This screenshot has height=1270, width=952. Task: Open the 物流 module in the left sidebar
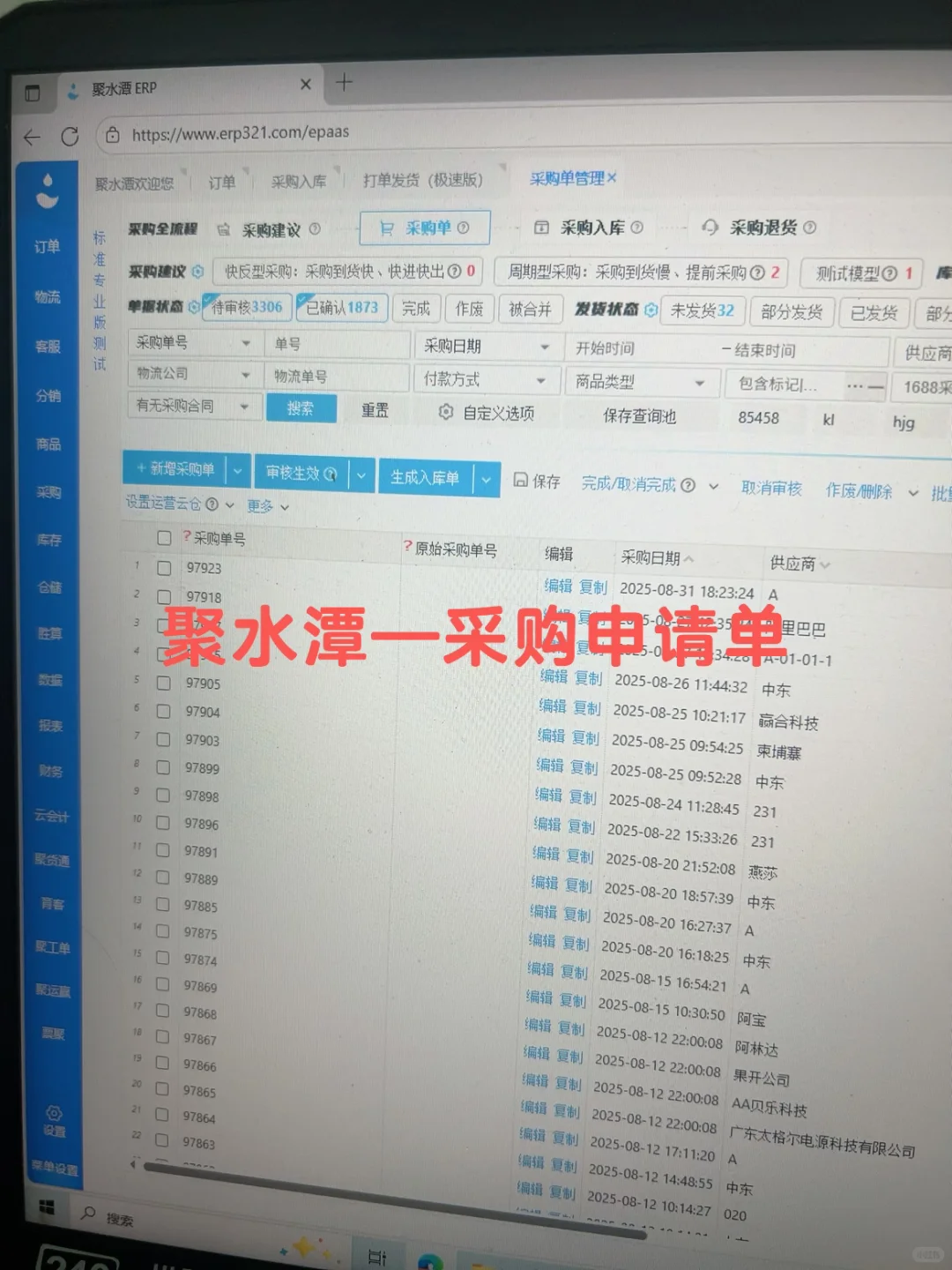(x=48, y=296)
